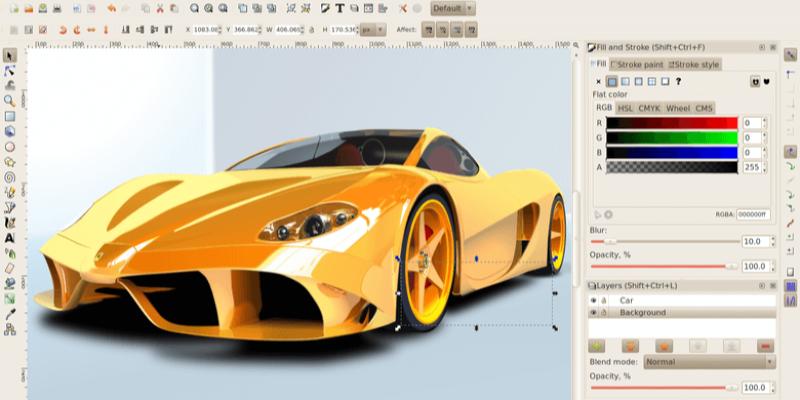This screenshot has width=800, height=400.
Task: Hide the Background layer with eye icon
Action: pyautogui.click(x=593, y=313)
